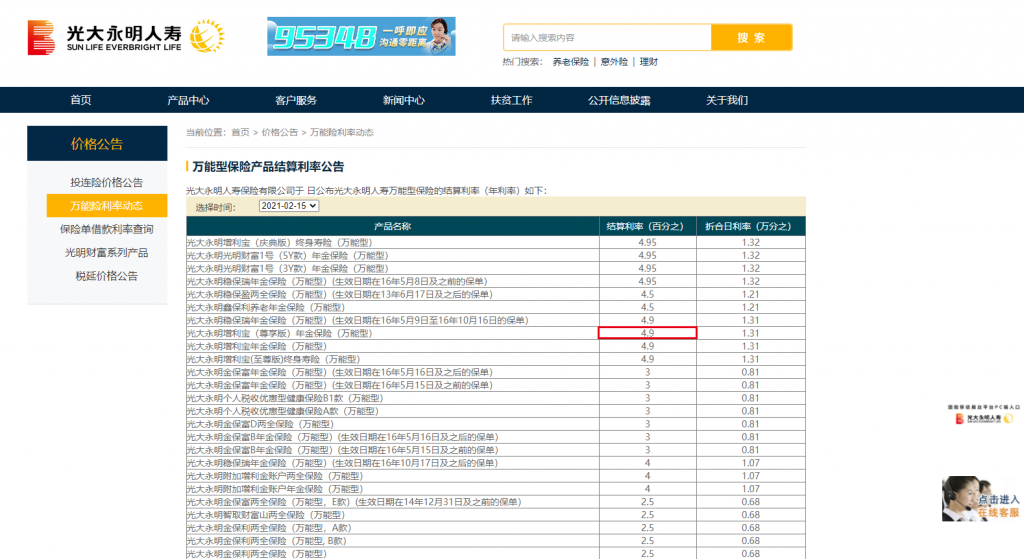Select row 光大永明增利宝(庆典版)终身寿险
The image size is (1024, 559).
[x=496, y=242]
